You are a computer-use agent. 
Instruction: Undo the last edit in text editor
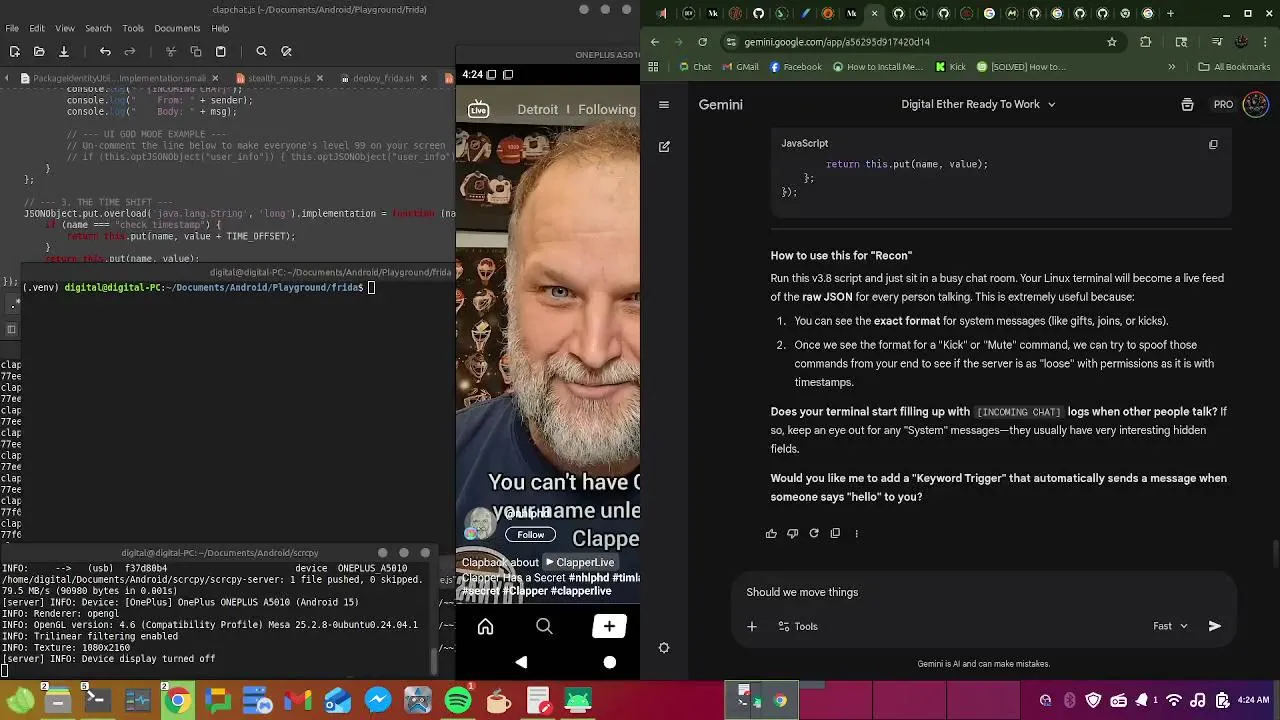coord(105,51)
